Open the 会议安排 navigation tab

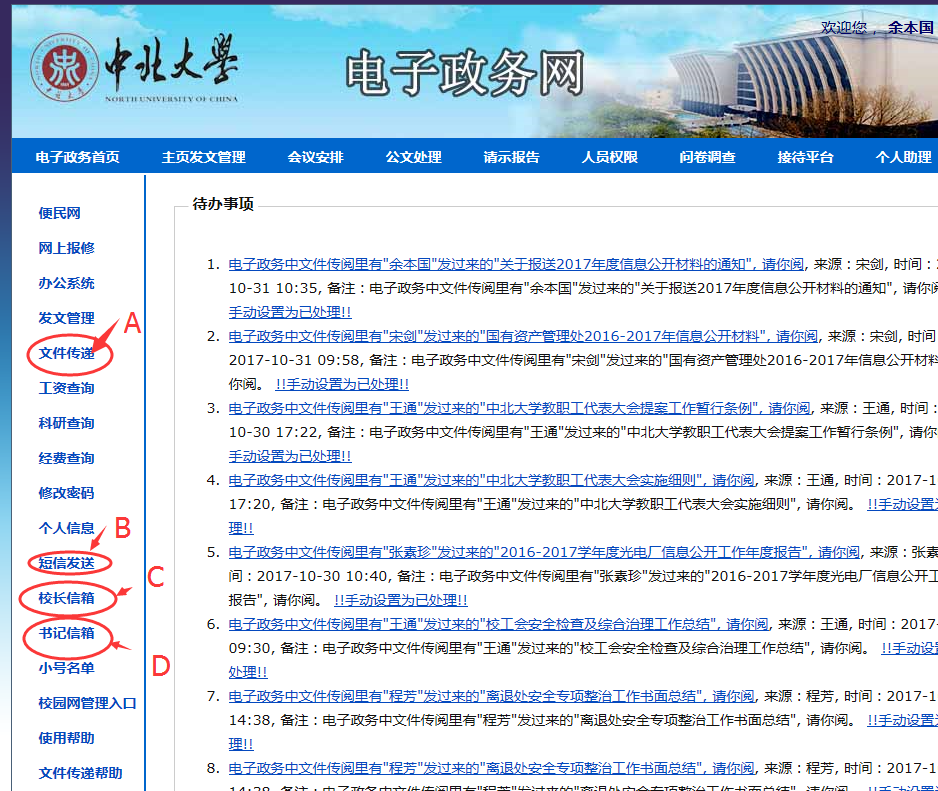(x=315, y=157)
